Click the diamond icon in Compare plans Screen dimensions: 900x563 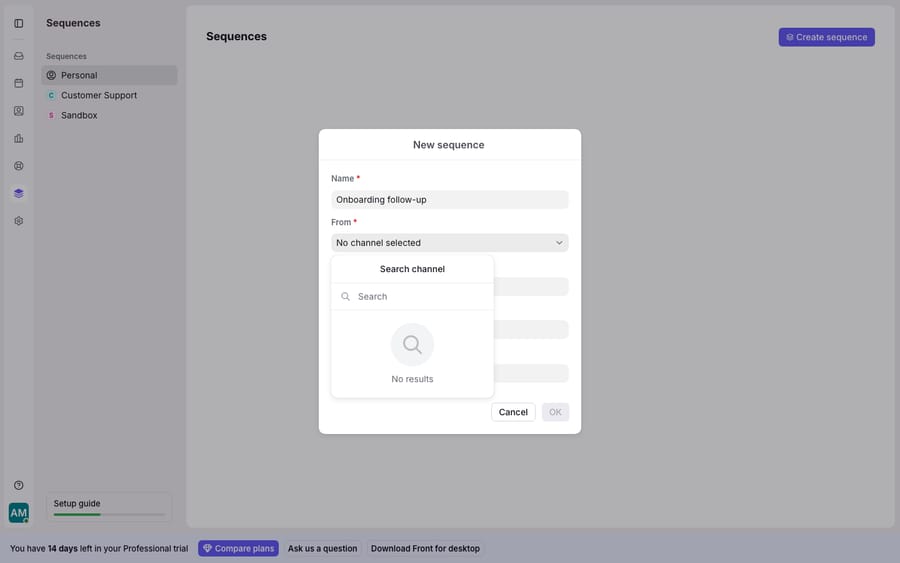click(x=208, y=549)
